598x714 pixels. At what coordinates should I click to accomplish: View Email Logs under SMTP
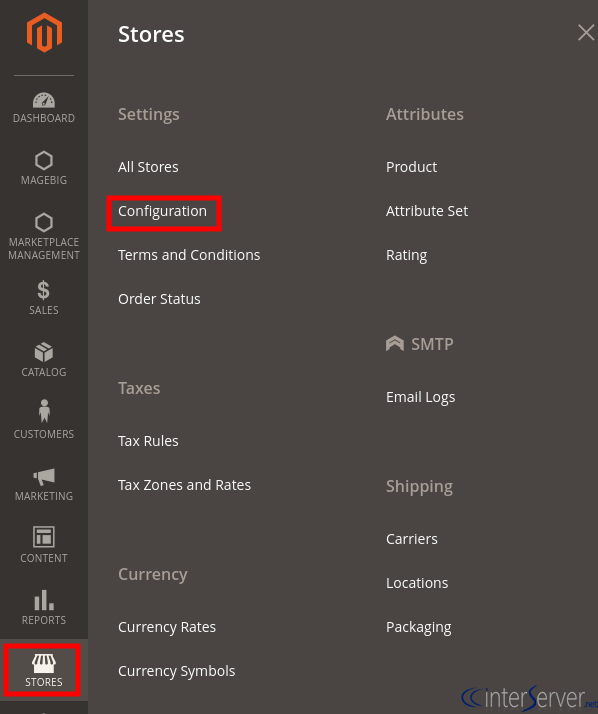pos(420,397)
